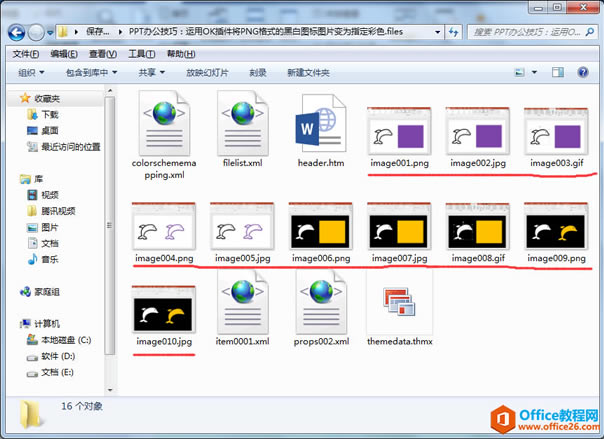Select image007.jpg thumbnail
This screenshot has width=604, height=439.
click(399, 226)
